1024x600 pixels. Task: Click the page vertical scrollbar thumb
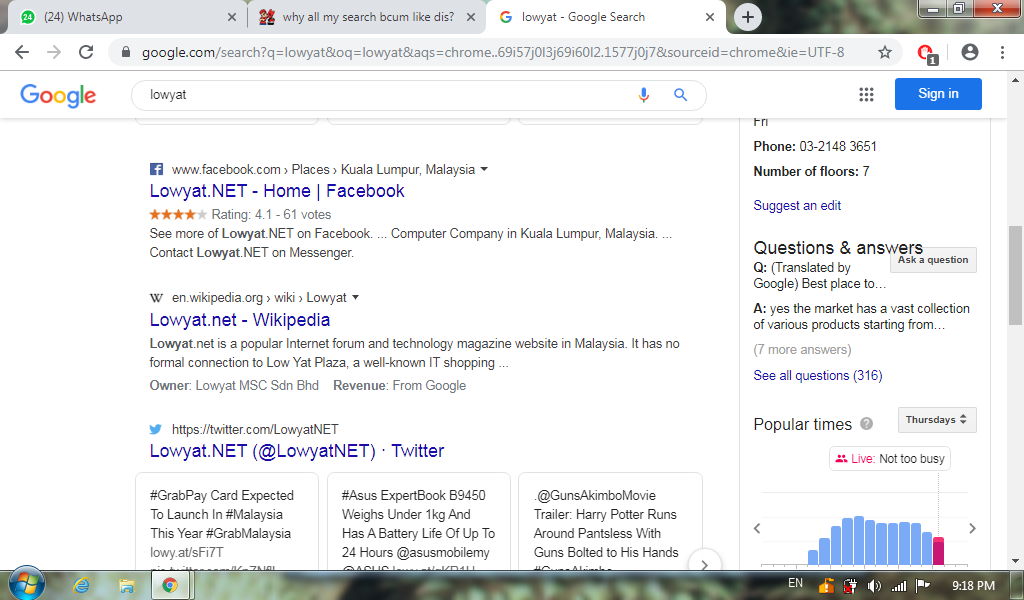pos(1015,275)
